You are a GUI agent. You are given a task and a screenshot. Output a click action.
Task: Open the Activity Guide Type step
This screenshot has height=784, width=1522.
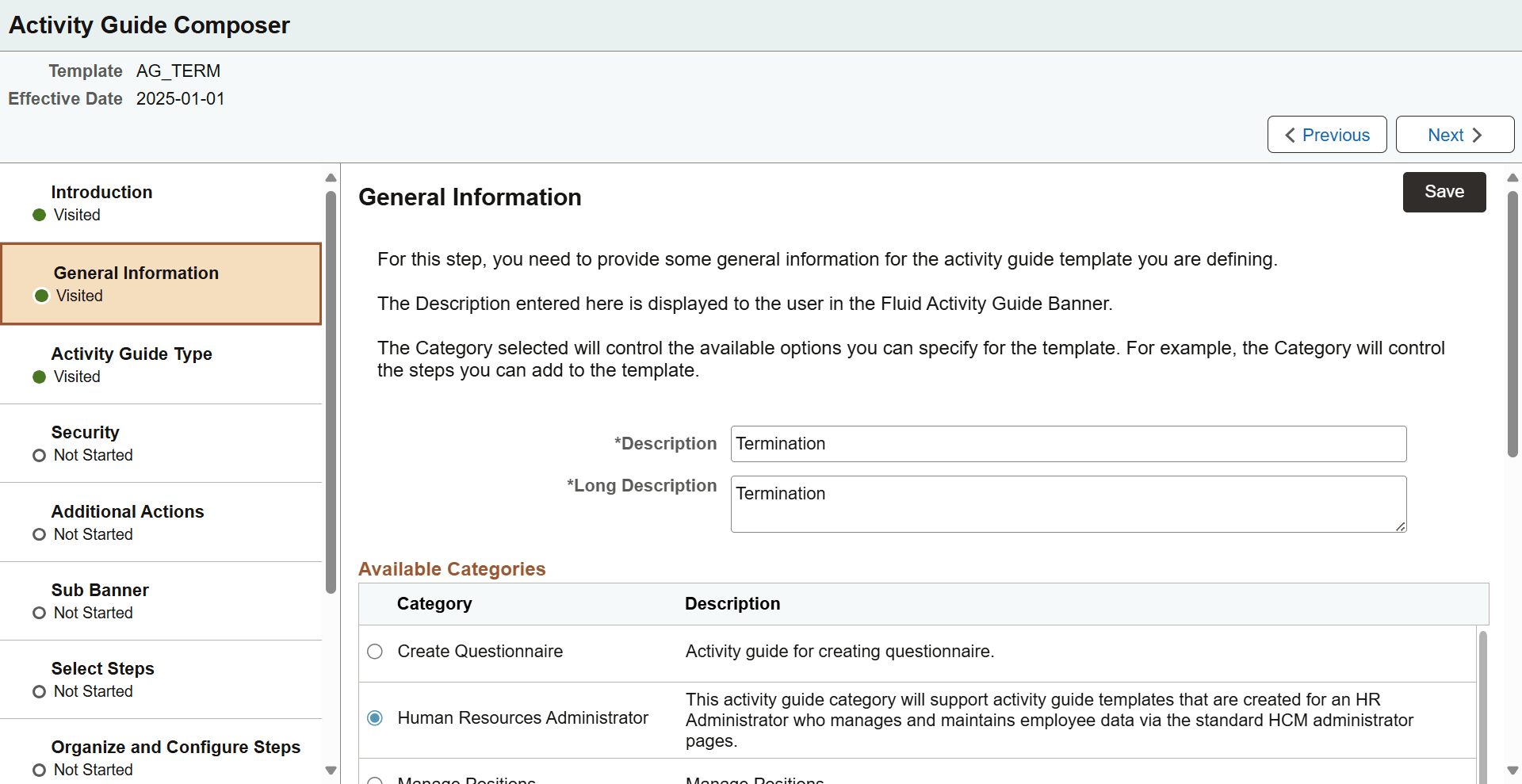click(x=132, y=354)
